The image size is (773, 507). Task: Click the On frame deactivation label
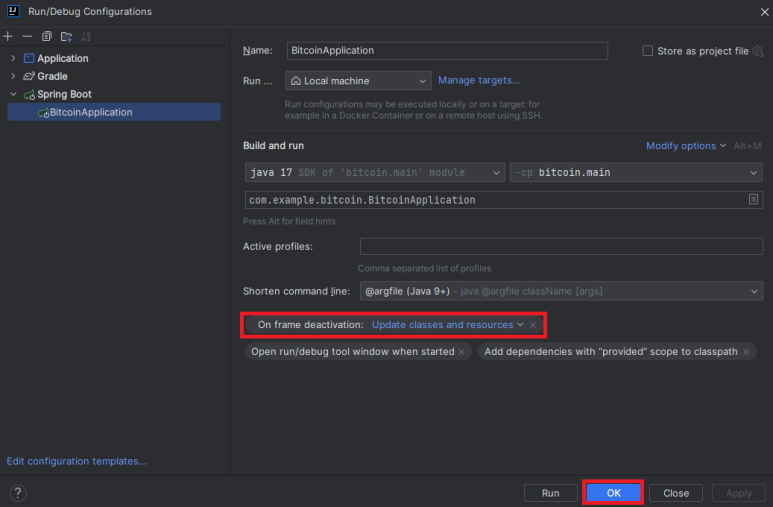[310, 325]
